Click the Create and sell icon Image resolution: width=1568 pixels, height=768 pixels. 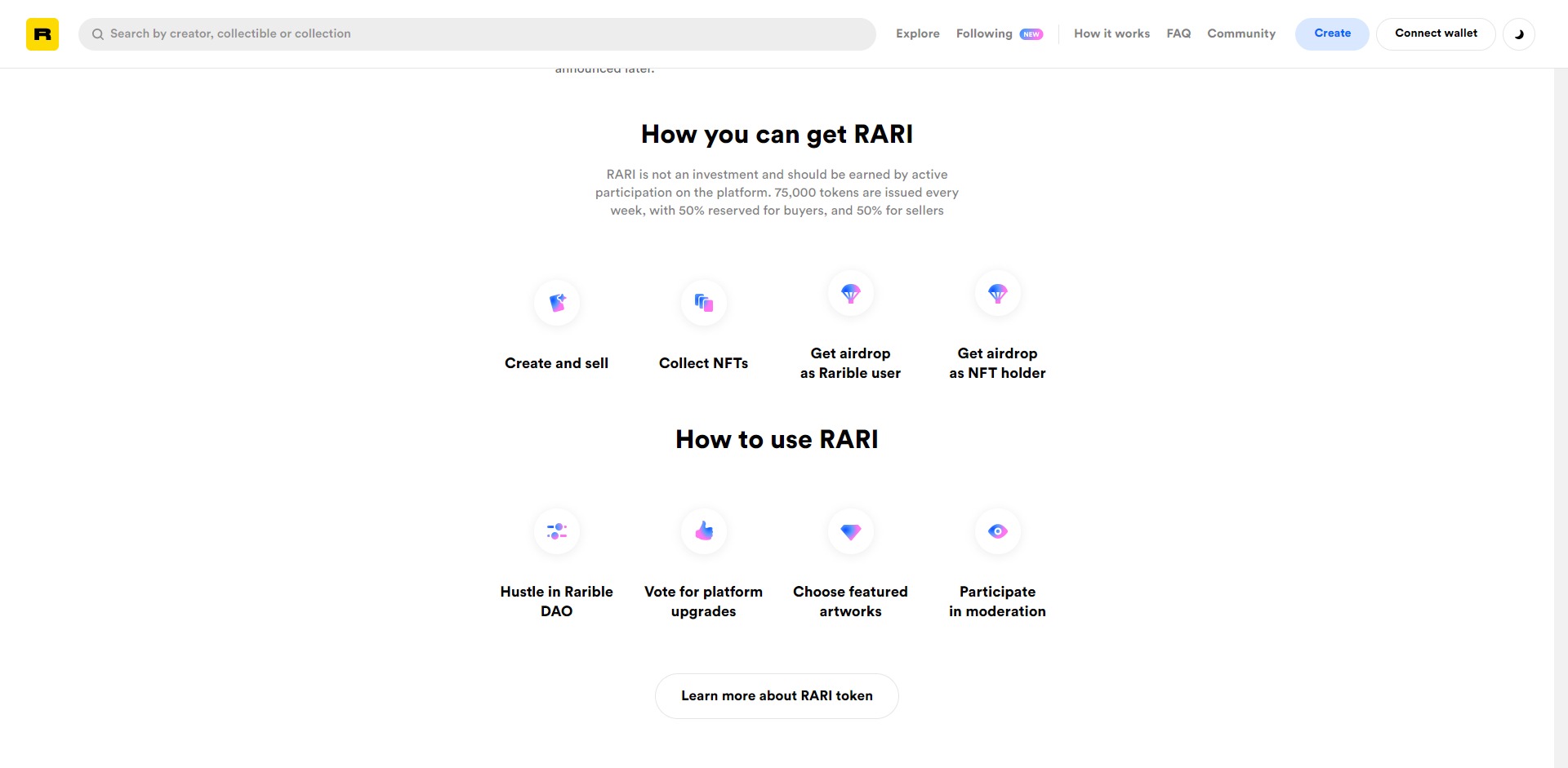[557, 303]
